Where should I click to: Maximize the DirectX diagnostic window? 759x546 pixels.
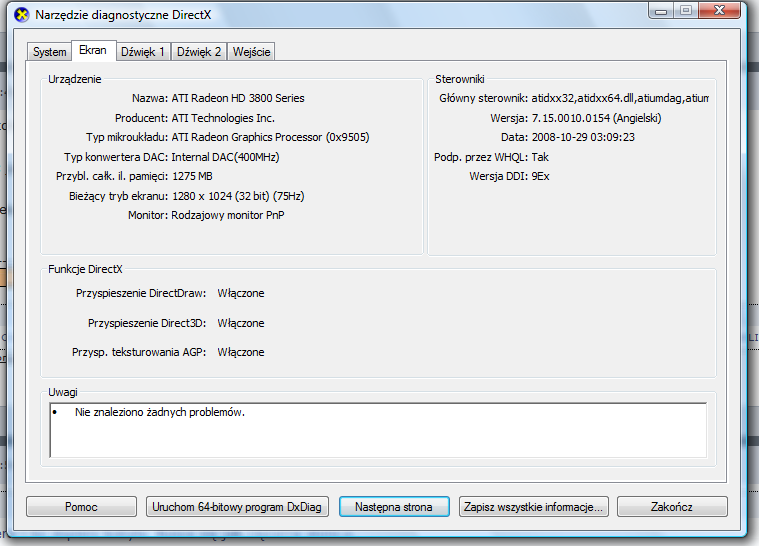(687, 11)
